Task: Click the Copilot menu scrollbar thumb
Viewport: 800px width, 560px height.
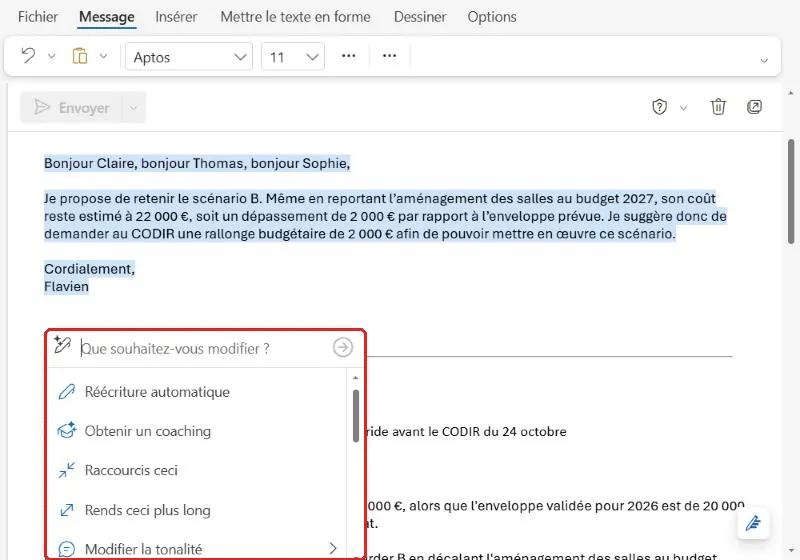Action: 356,416
